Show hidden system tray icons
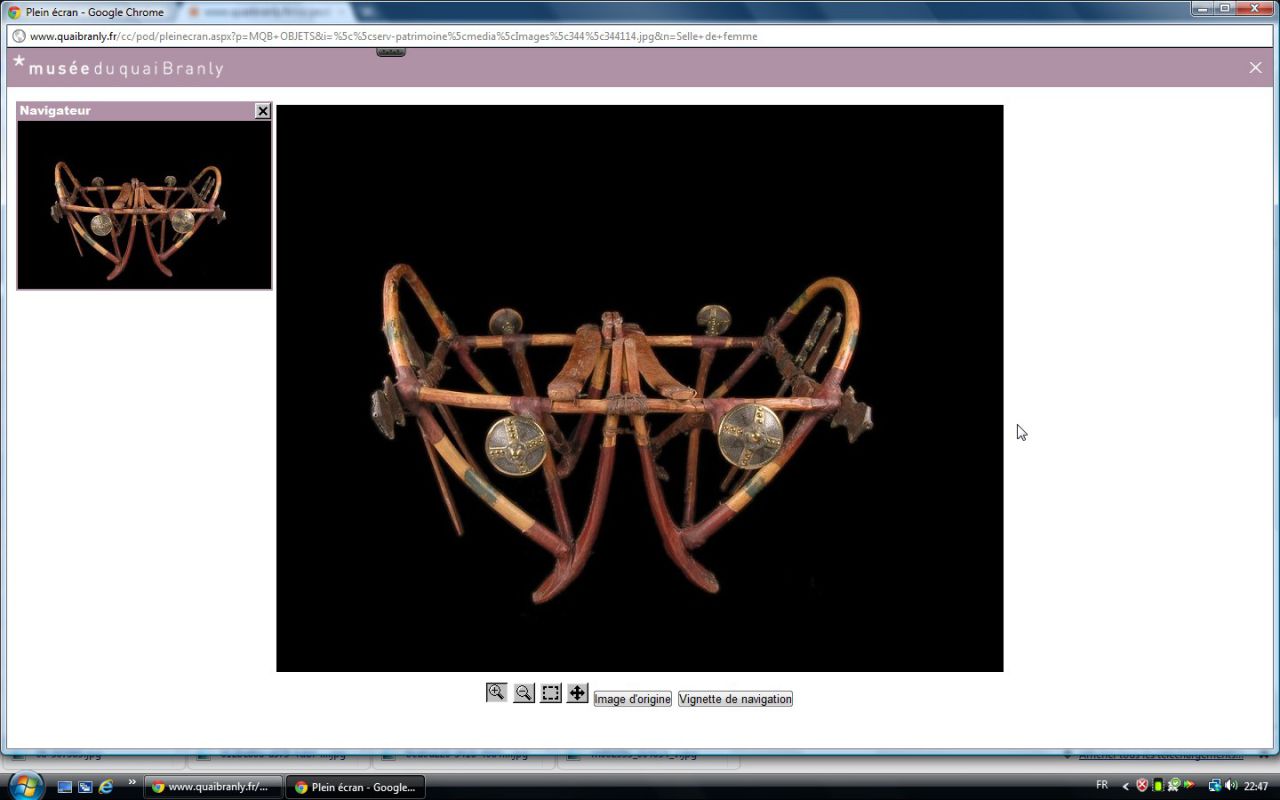This screenshot has height=800, width=1280. click(x=1125, y=786)
